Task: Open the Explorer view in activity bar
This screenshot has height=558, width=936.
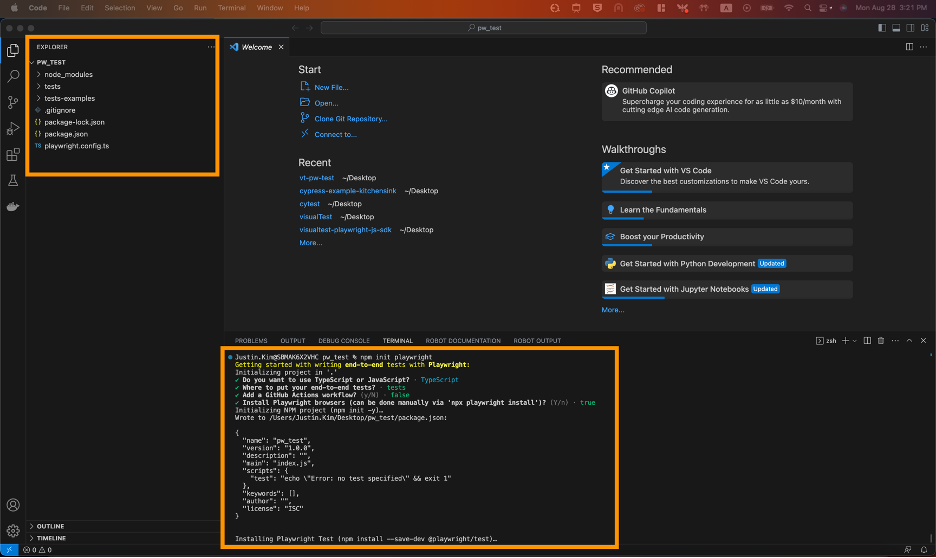Action: pos(13,51)
